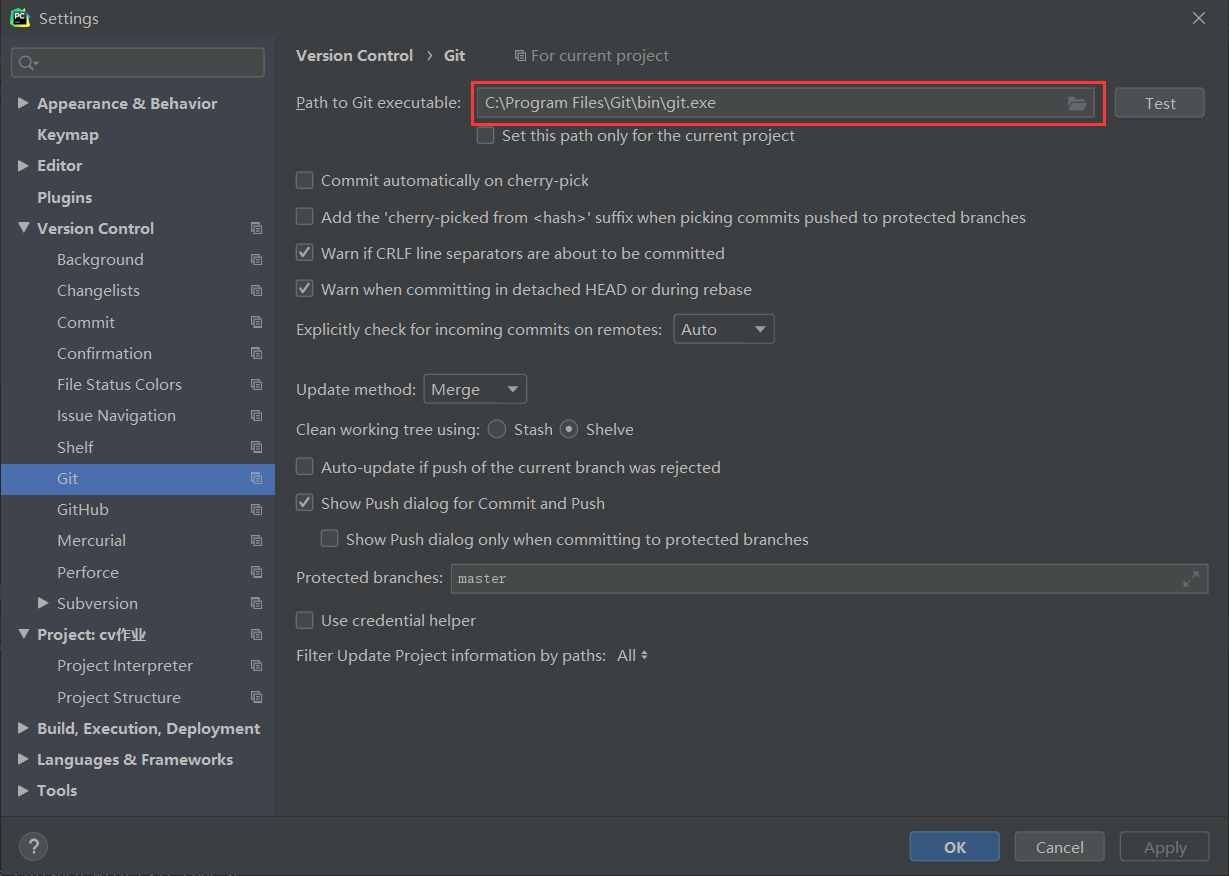The image size is (1229, 876).
Task: Click the folder browse icon in Git path field
Action: [x=1077, y=103]
